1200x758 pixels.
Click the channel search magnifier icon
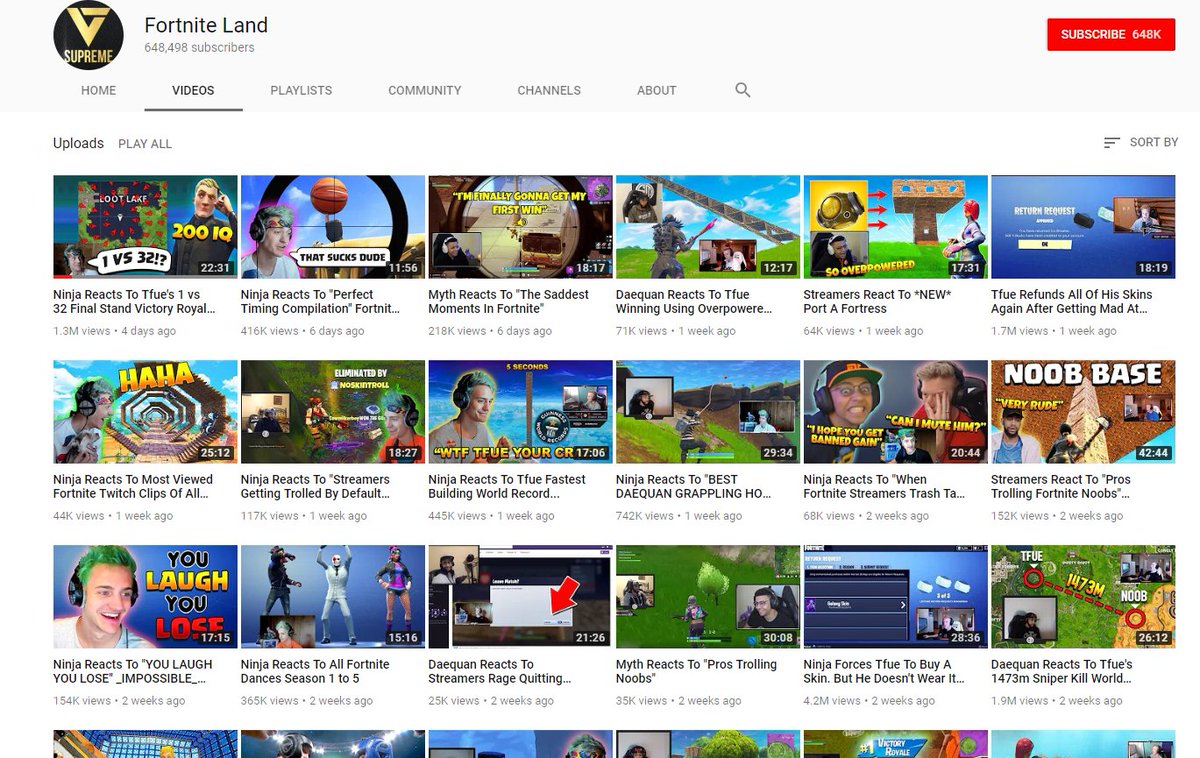742,90
